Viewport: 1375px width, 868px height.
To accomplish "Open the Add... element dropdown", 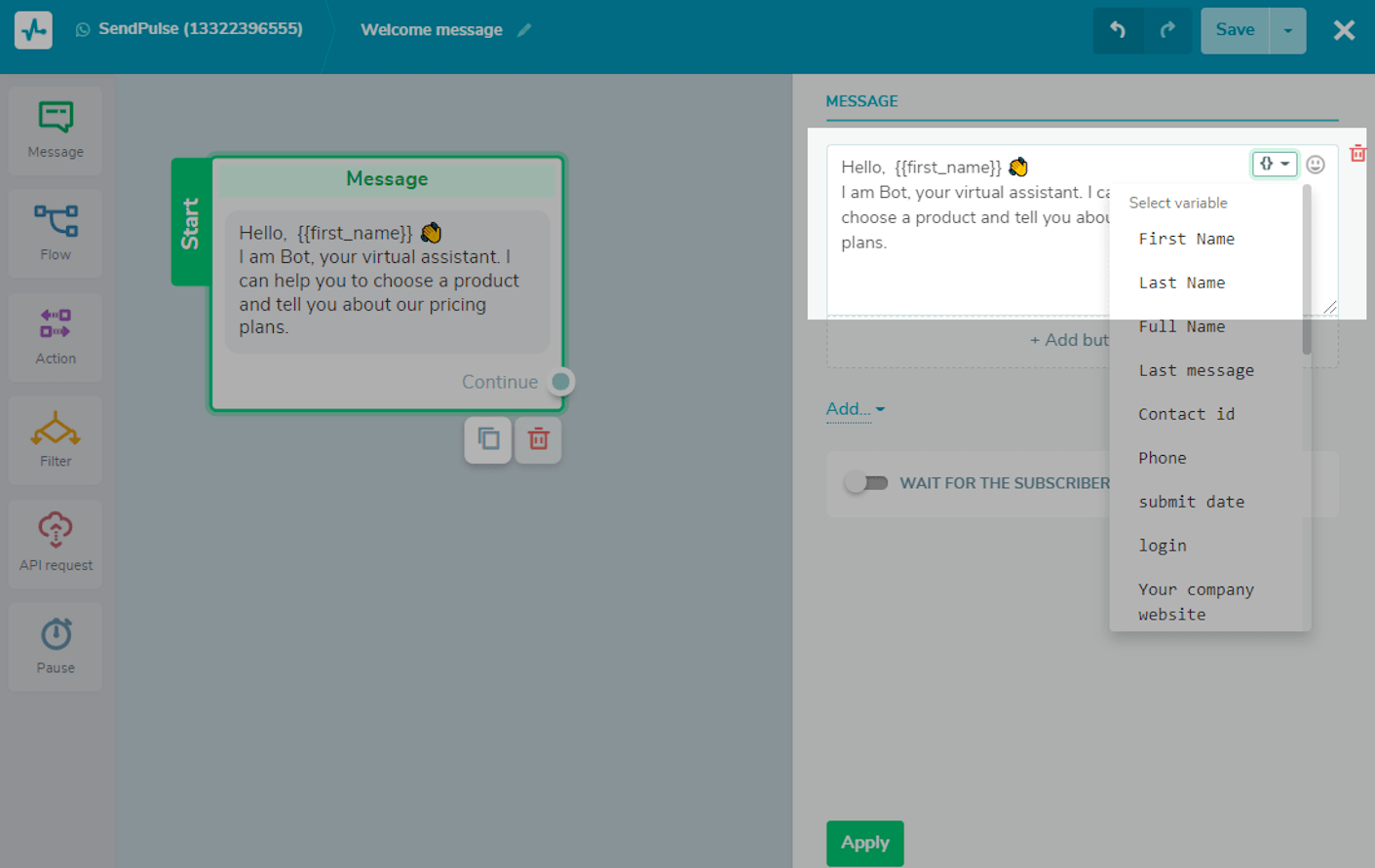I will coord(855,409).
